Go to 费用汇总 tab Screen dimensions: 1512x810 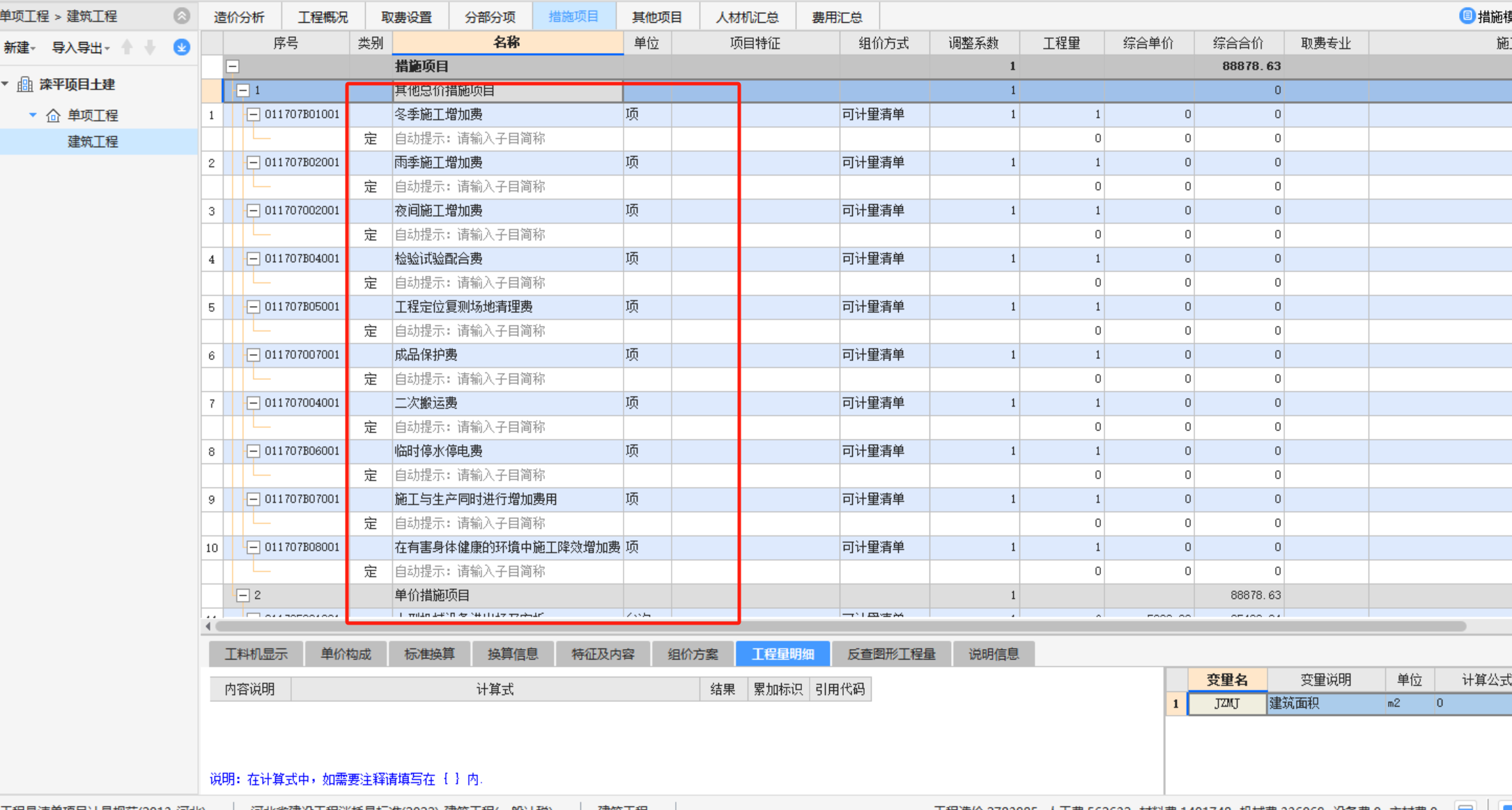(837, 17)
